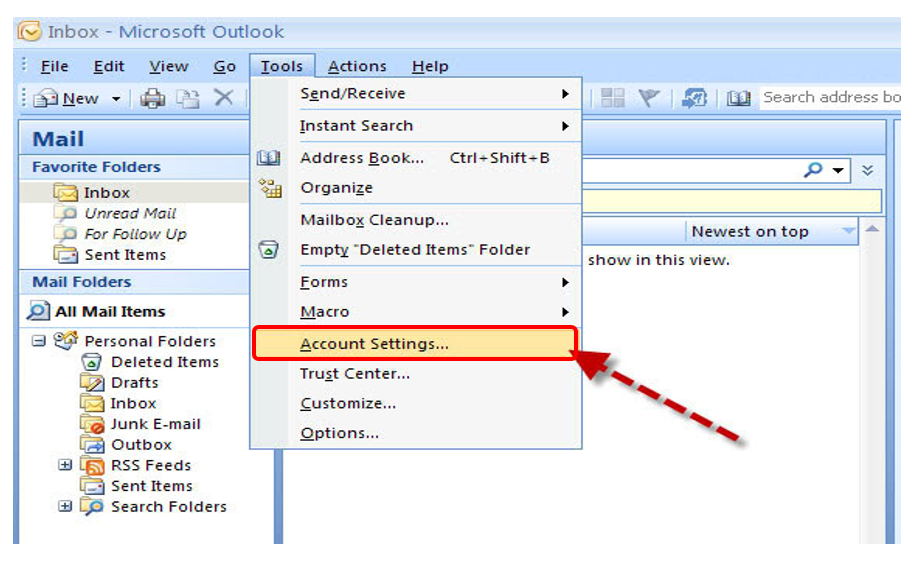
Task: Click the message list scroll up arrow
Action: pyautogui.click(x=872, y=229)
